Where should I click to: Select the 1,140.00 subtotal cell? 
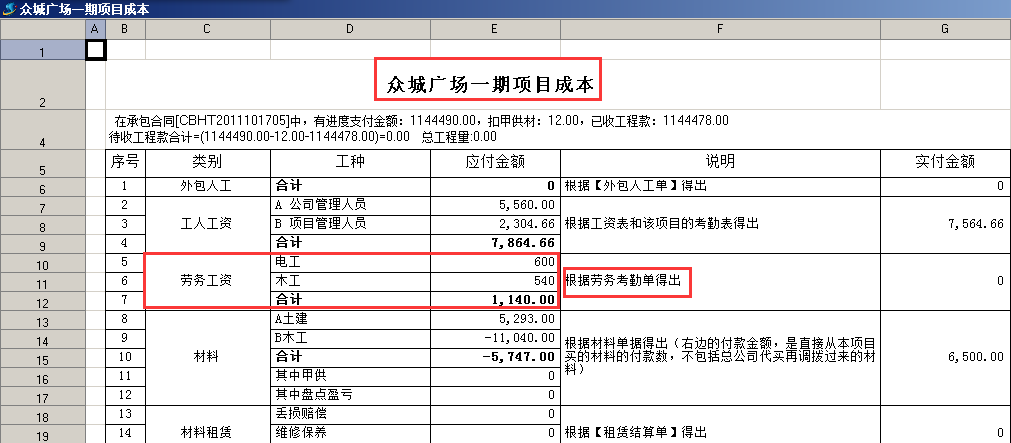(x=495, y=300)
